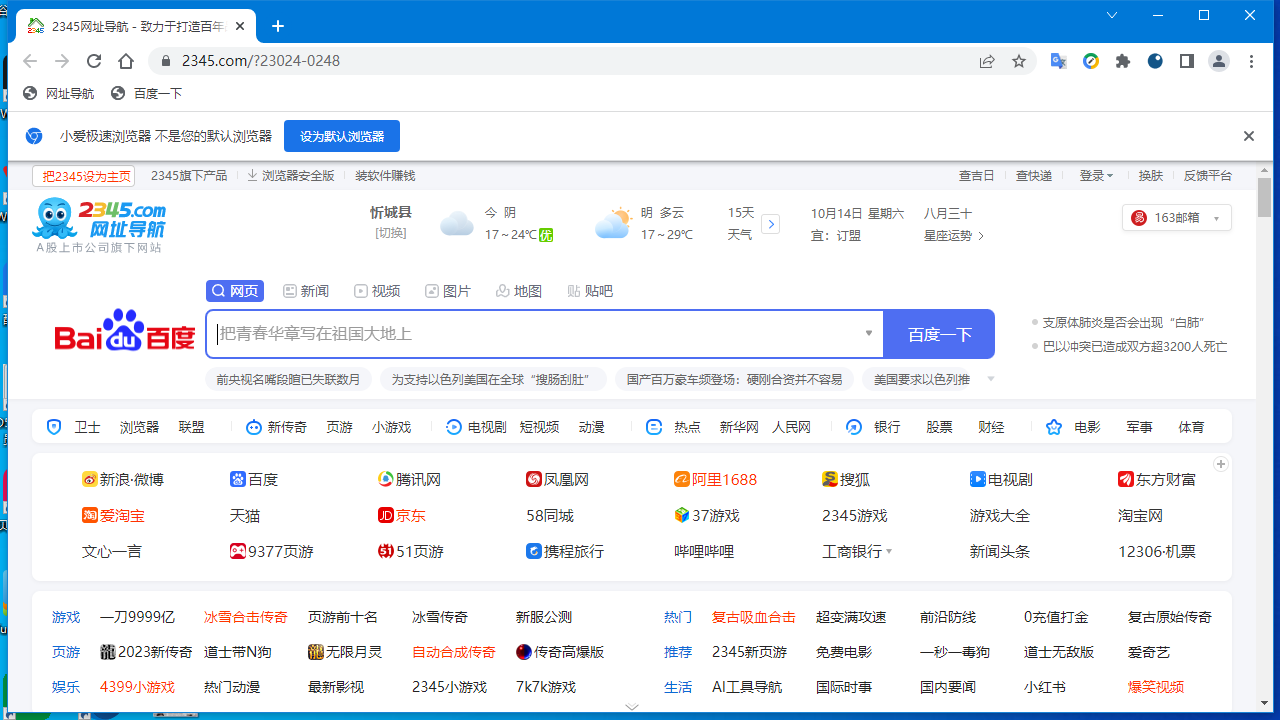Click the 携程旅行 icon

[533, 551]
